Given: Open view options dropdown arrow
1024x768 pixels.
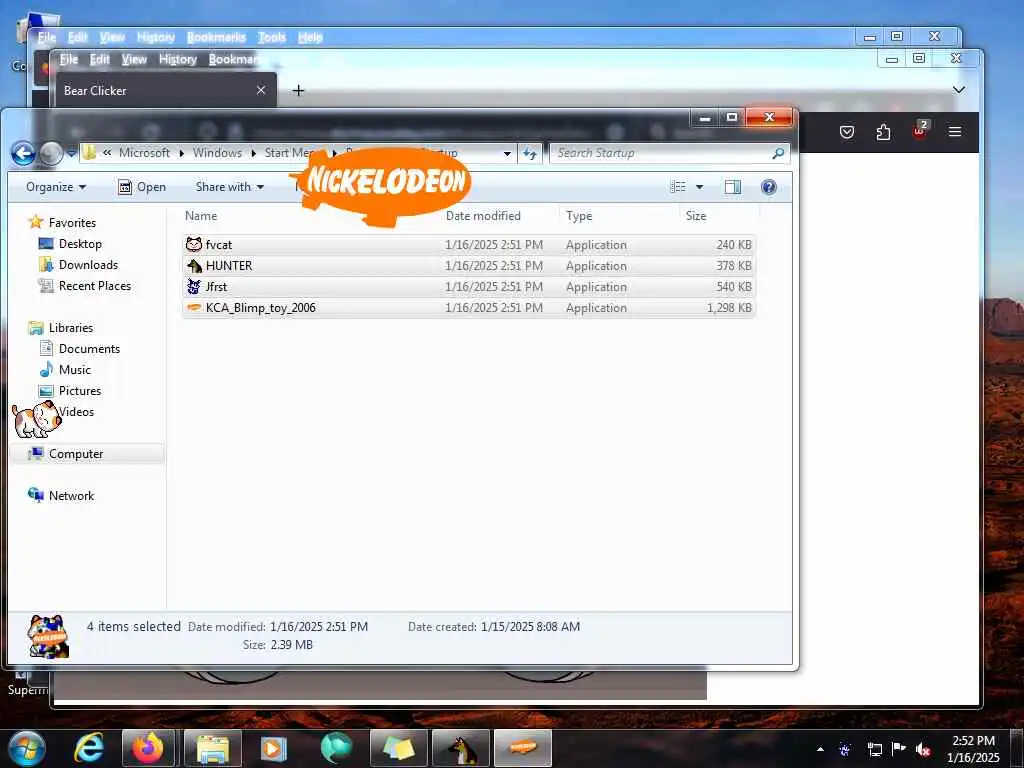Looking at the screenshot, I should coord(699,187).
